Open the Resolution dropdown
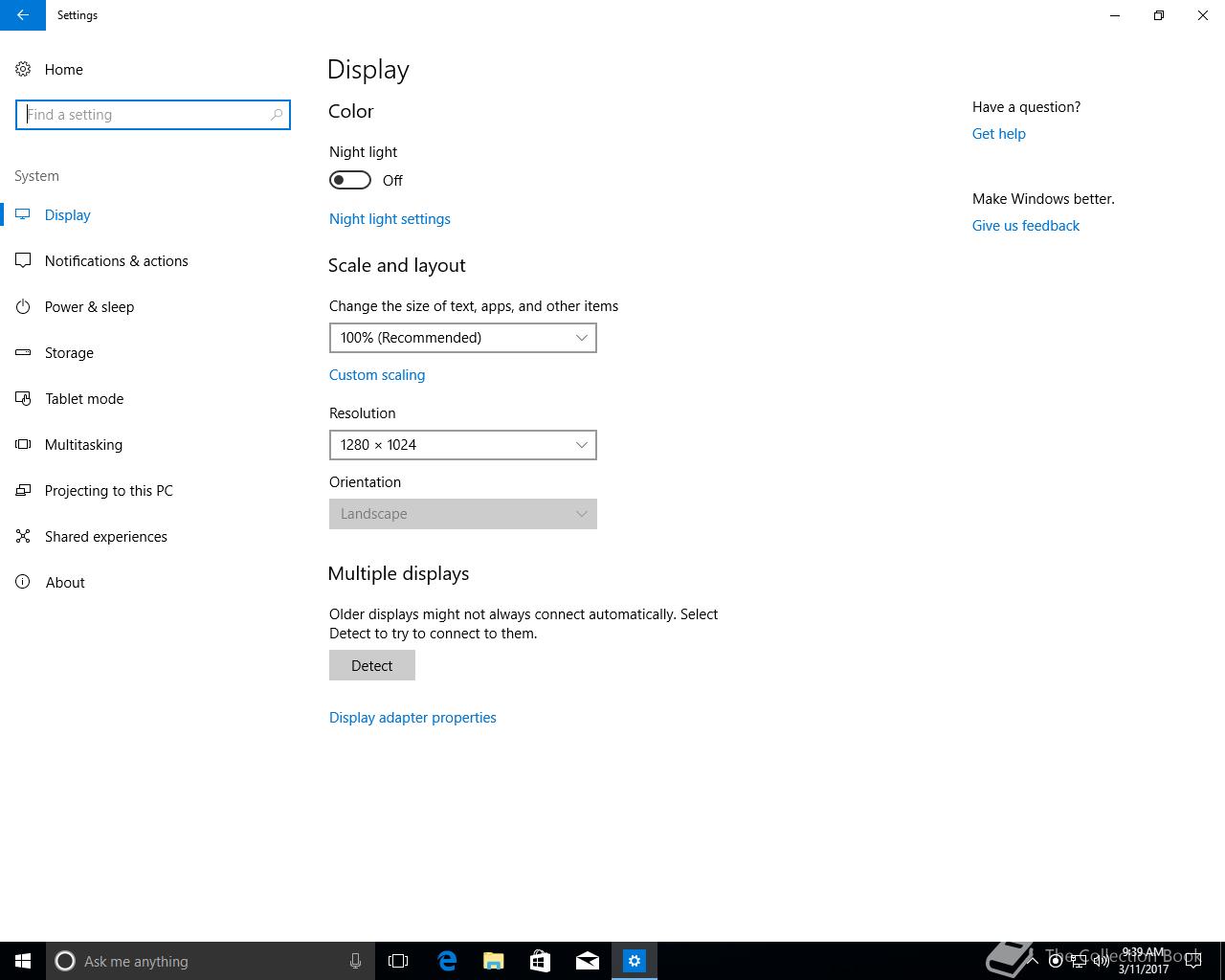Screen dimensions: 1225x980 pyautogui.click(x=463, y=445)
